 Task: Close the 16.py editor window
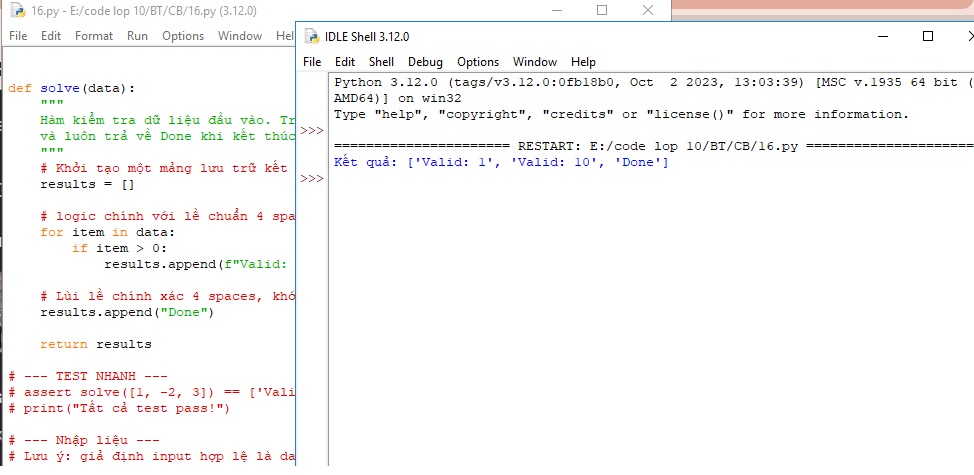coord(648,10)
